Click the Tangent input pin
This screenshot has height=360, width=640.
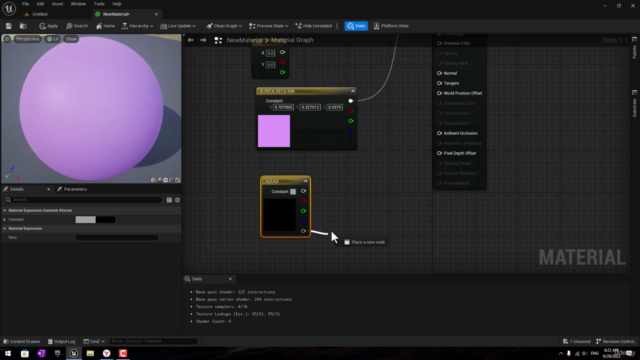pyautogui.click(x=440, y=83)
